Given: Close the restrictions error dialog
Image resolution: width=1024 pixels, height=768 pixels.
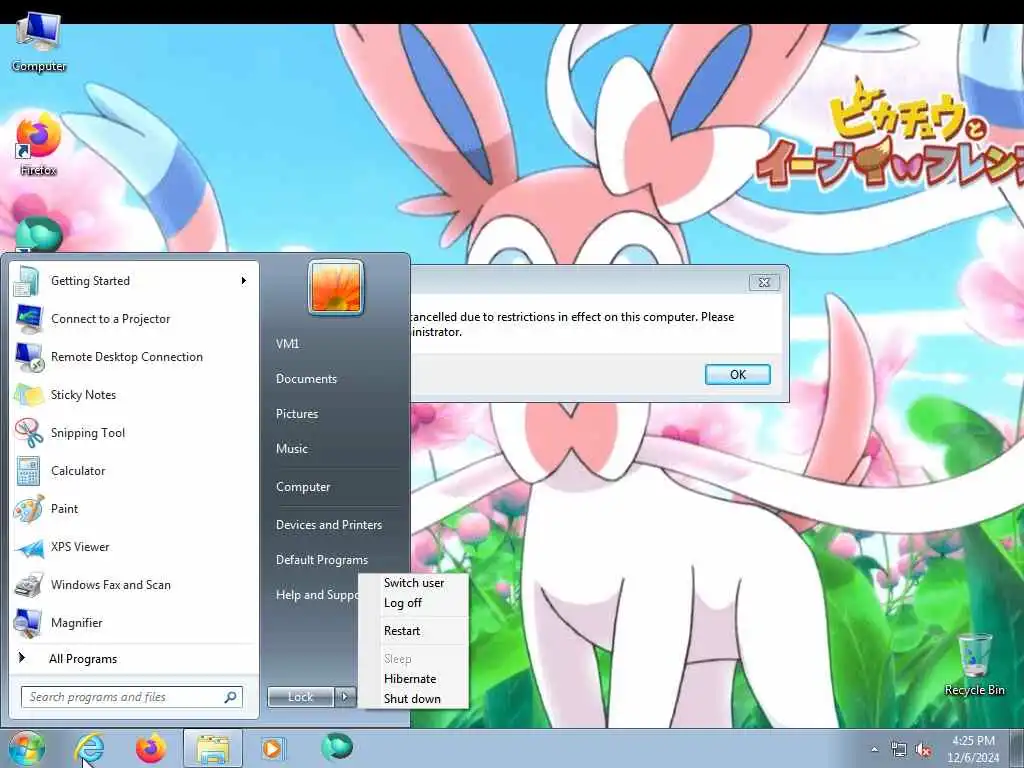Looking at the screenshot, I should coord(763,282).
